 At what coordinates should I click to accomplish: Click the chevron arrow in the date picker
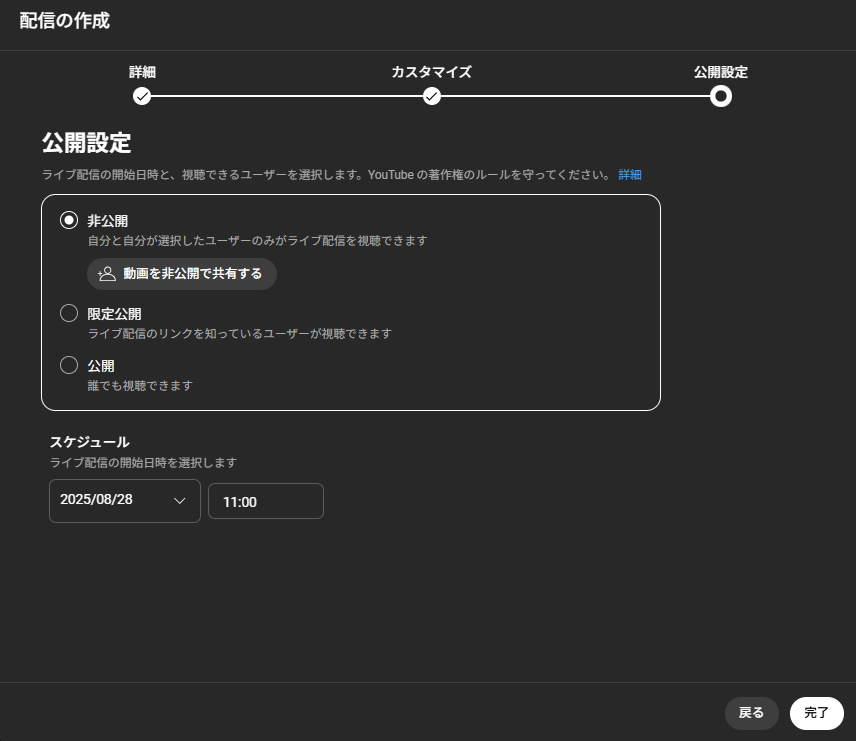(180, 501)
